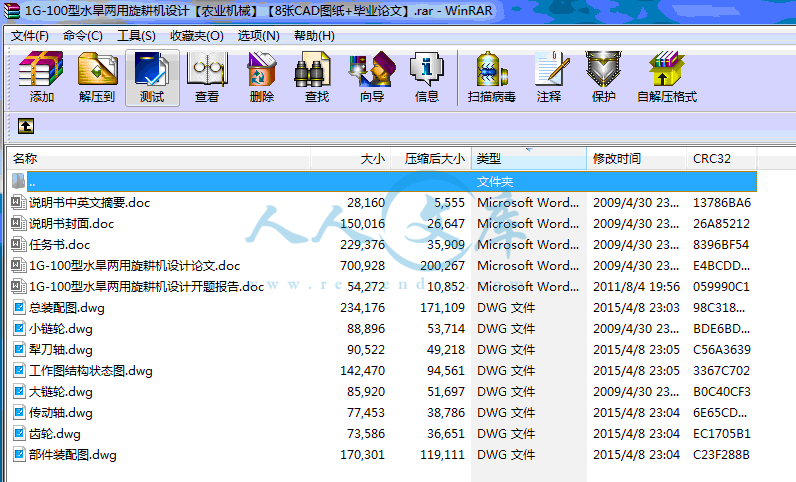Image resolution: width=796 pixels, height=482 pixels.
Task: Click CRC32 value 3367C702
Action: (721, 371)
